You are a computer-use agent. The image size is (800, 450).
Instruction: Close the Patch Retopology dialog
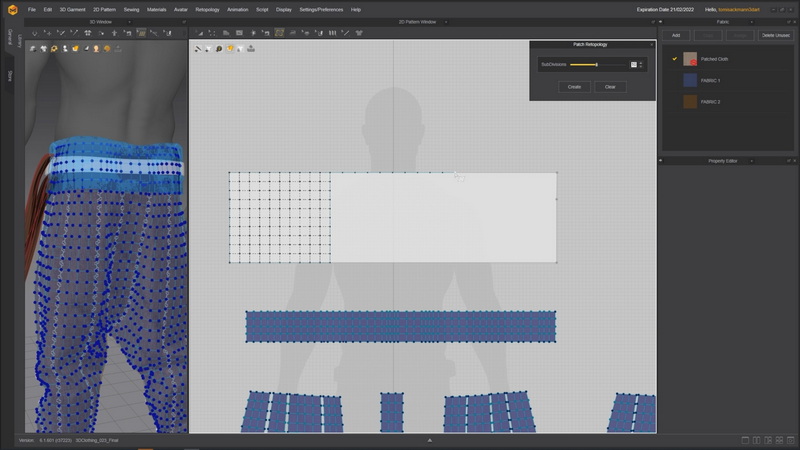click(652, 44)
